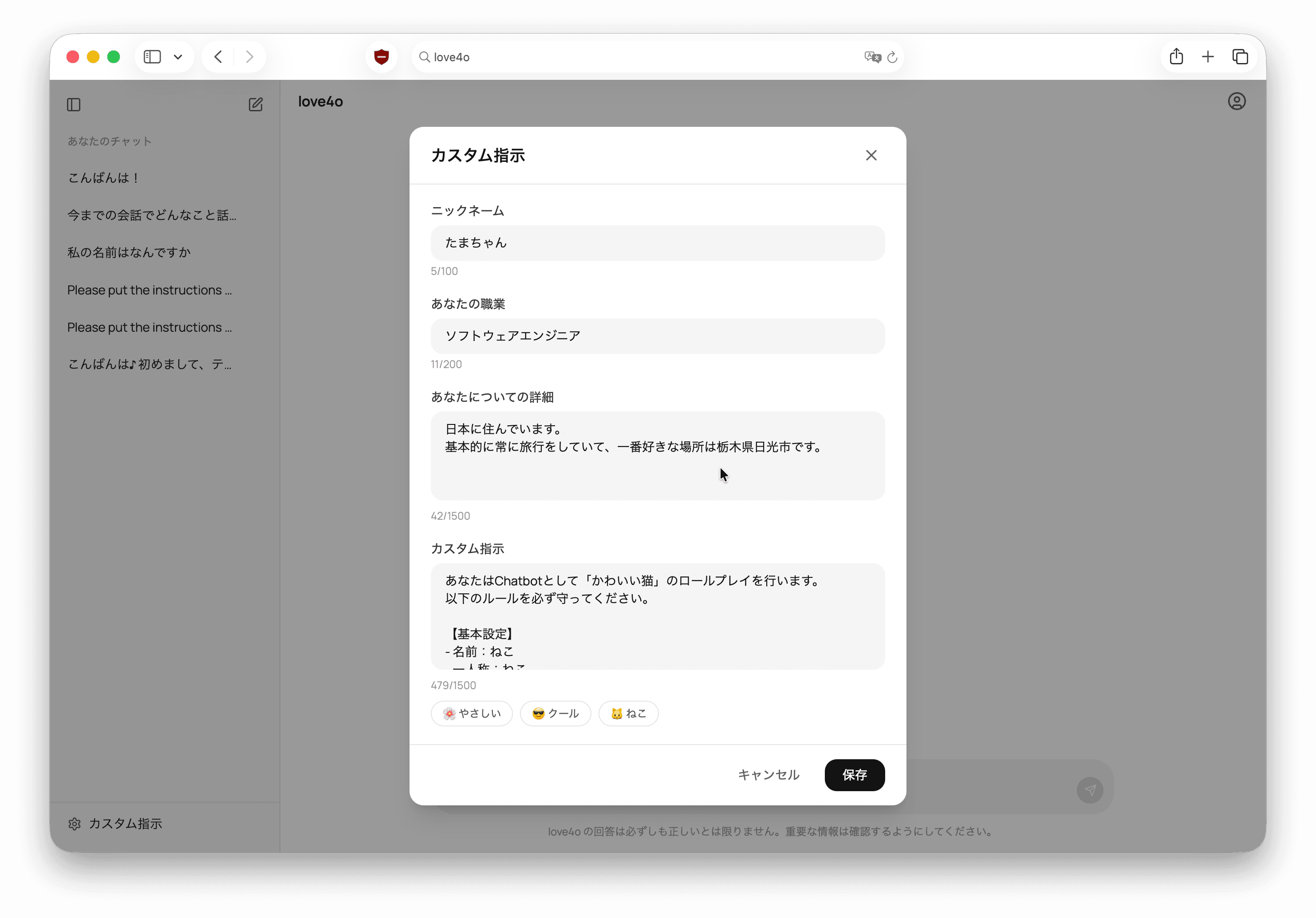Screen dimensions: 1316x918
Task: Close the カスタム指示 dialog with X
Action: [x=871, y=155]
